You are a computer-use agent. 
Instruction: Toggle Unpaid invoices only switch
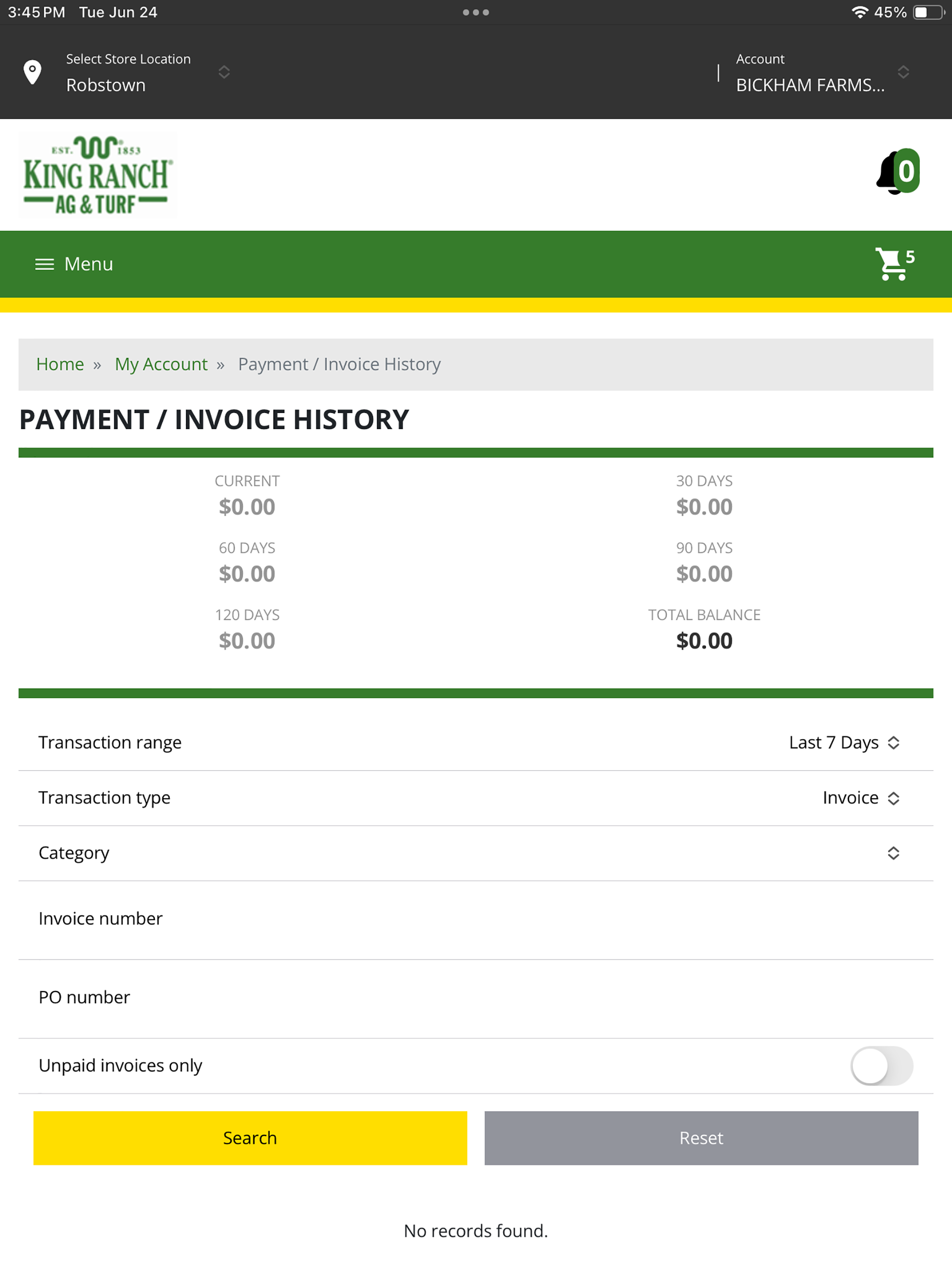(x=881, y=1066)
